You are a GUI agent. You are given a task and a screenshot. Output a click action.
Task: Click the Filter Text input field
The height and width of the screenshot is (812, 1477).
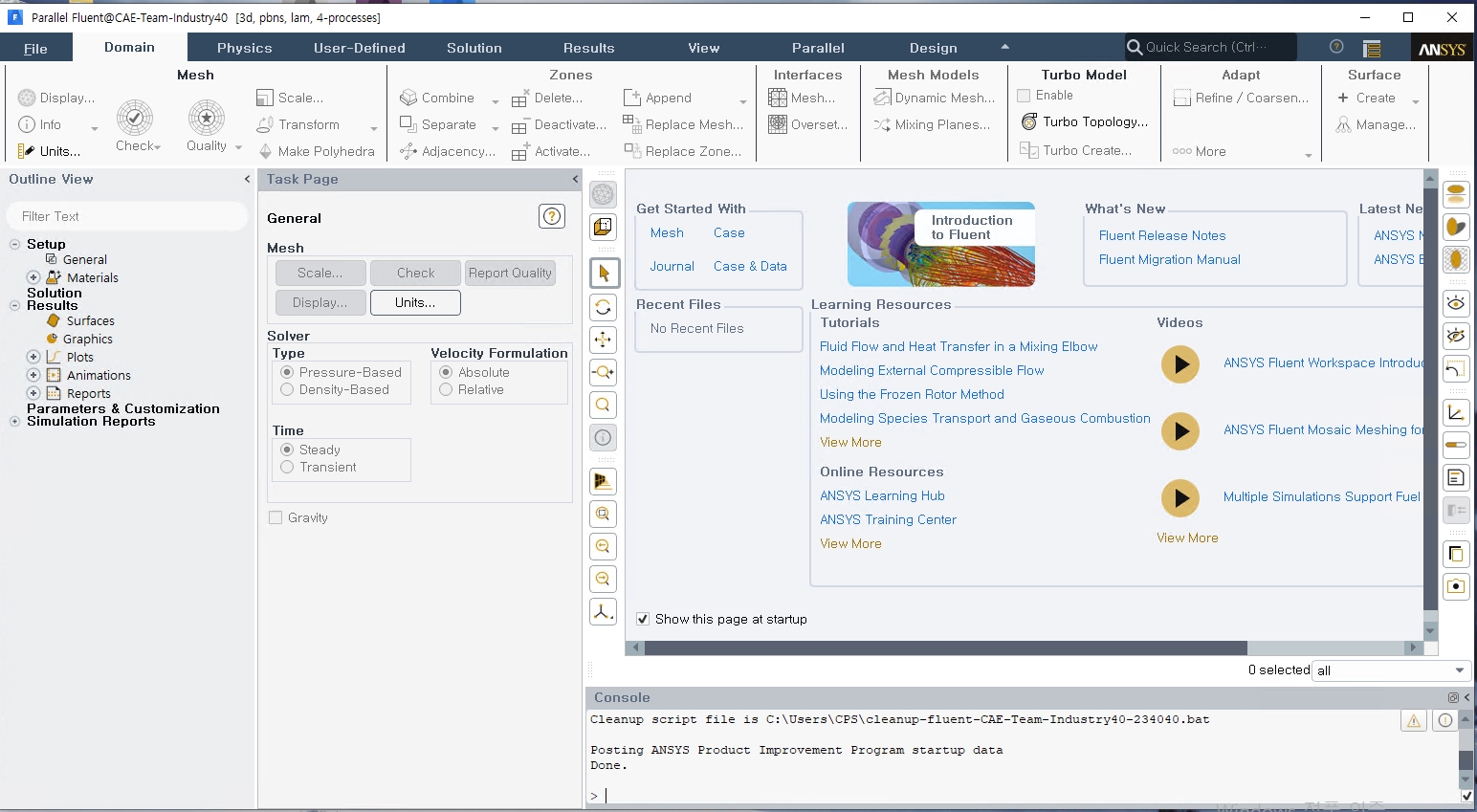(127, 216)
